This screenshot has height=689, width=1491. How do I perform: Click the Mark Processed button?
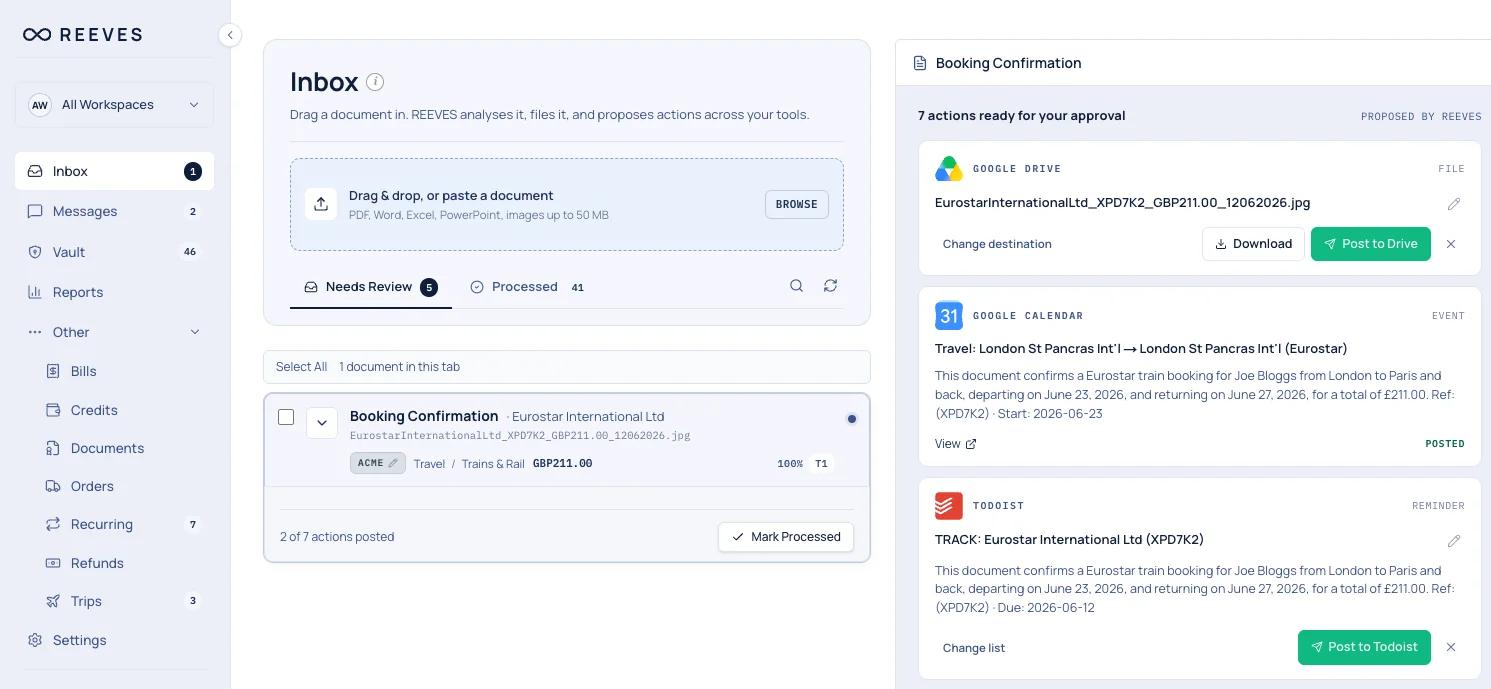click(786, 537)
